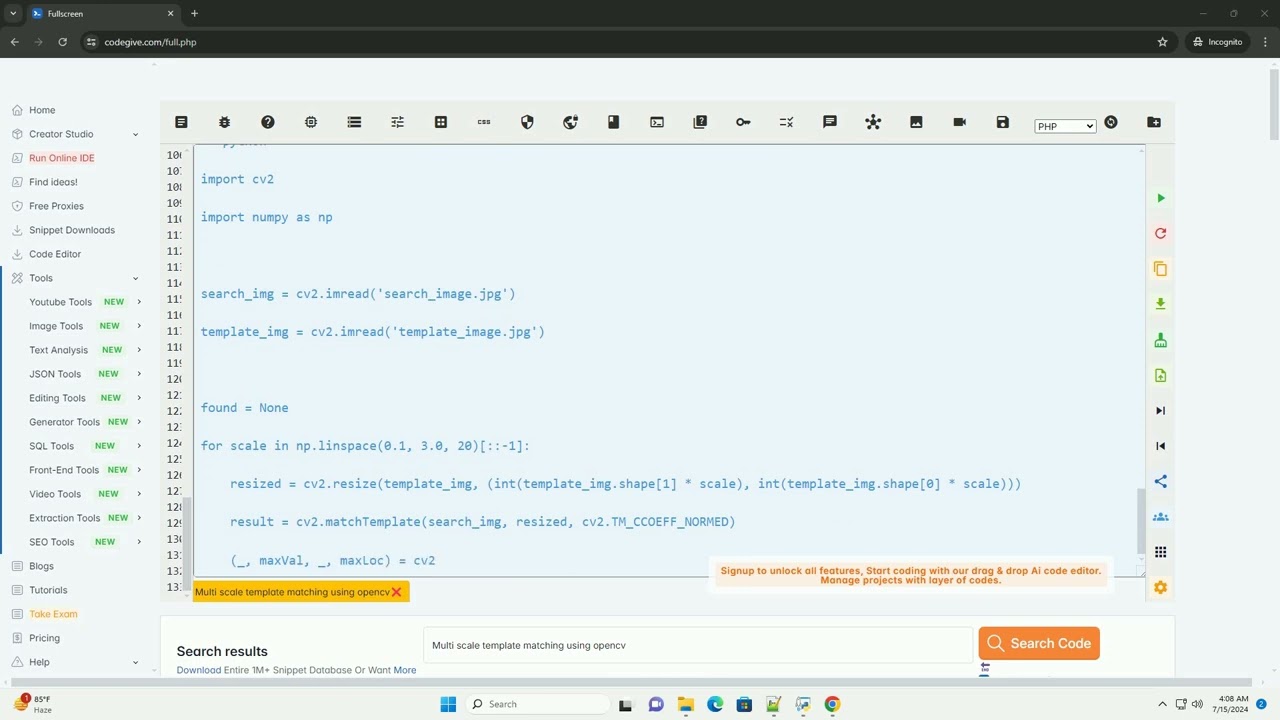Open the orange settings gear icon
The width and height of the screenshot is (1280, 720).
coord(1161,587)
